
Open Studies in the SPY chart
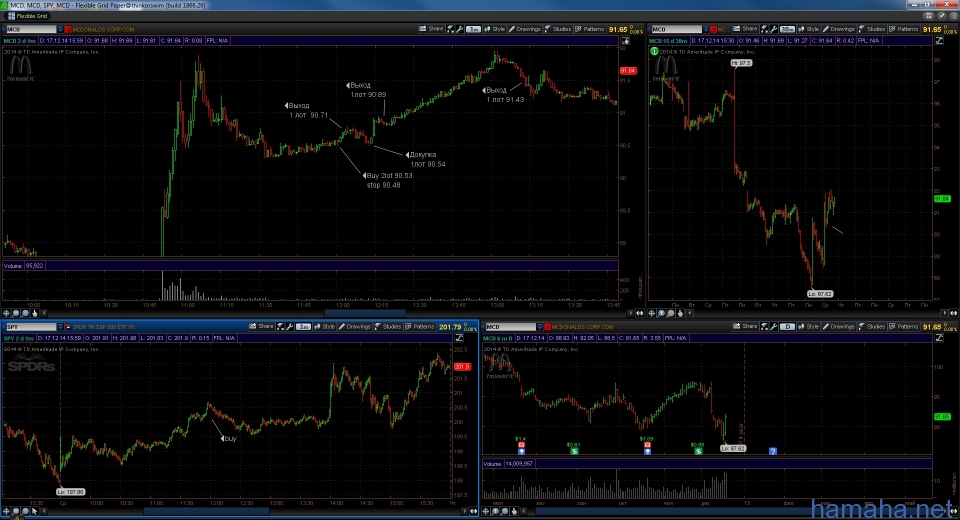click(x=388, y=326)
